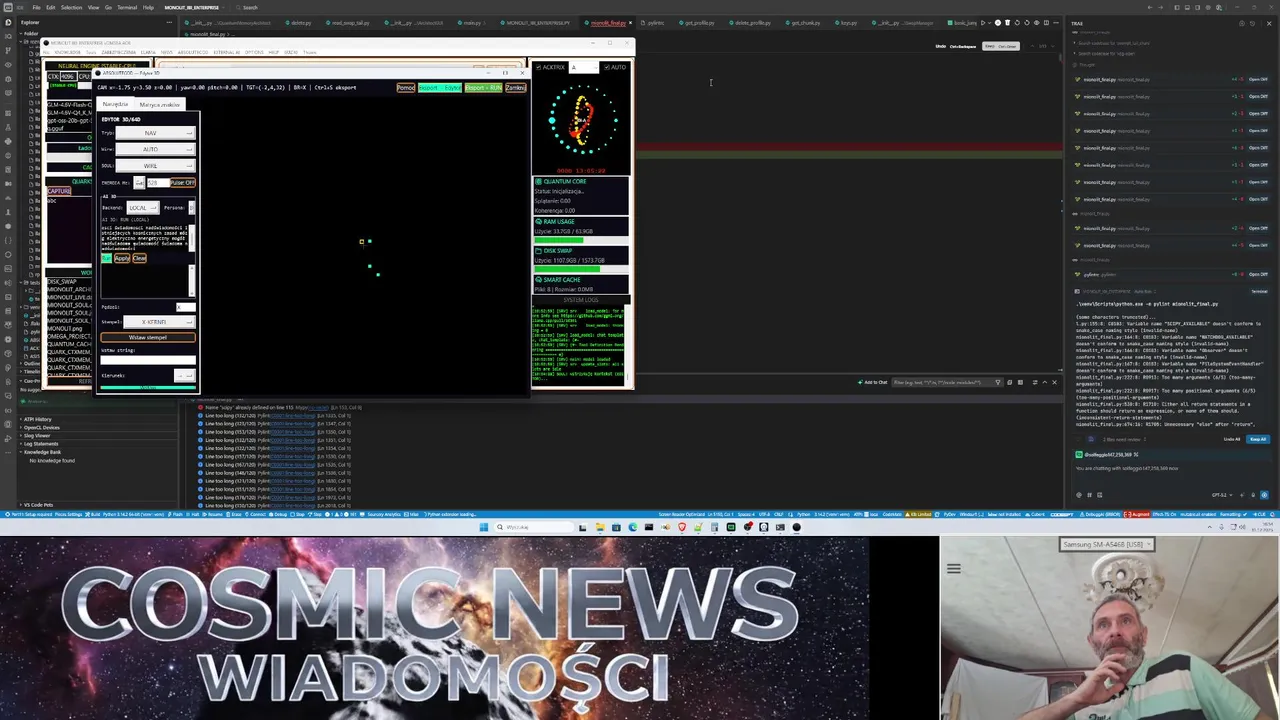1280x720 pixels.
Task: Toggle the Pulse: OFF button
Action: point(183,183)
